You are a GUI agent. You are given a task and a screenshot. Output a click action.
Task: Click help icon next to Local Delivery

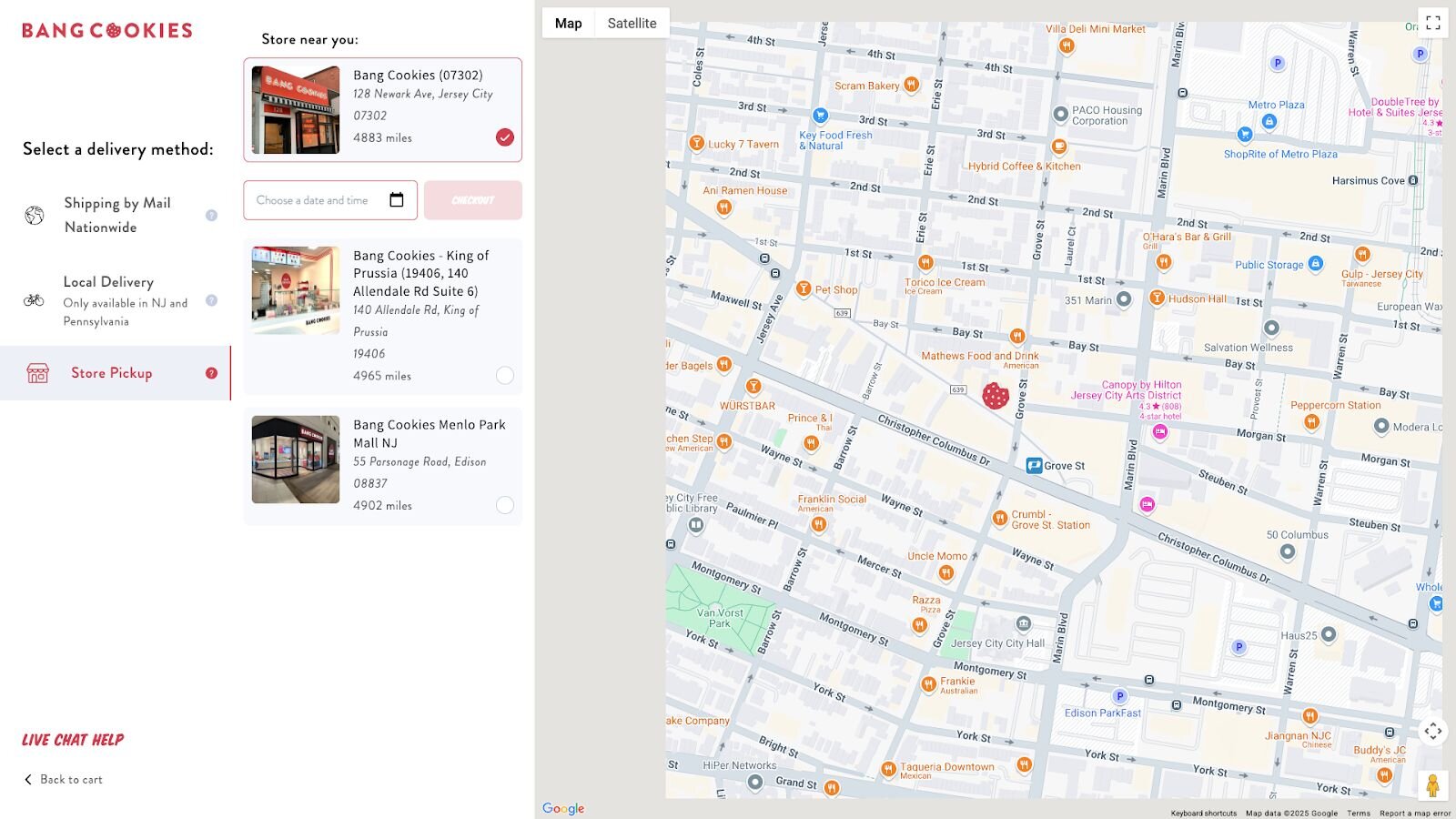point(211,300)
